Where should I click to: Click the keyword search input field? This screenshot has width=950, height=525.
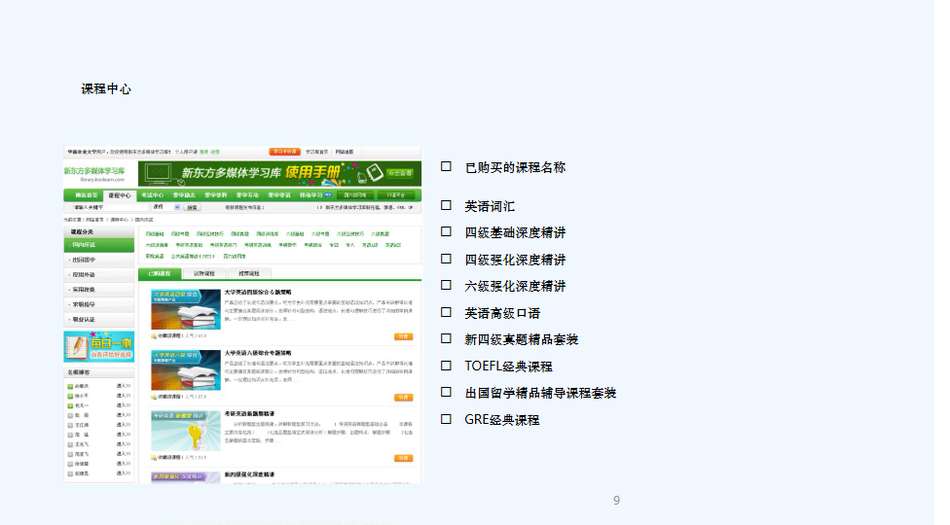tap(106, 208)
